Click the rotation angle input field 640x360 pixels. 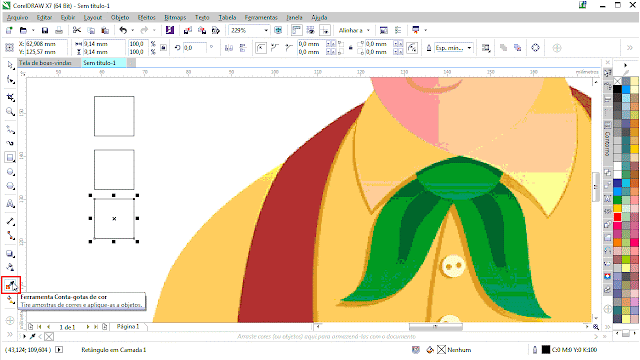[x=194, y=48]
